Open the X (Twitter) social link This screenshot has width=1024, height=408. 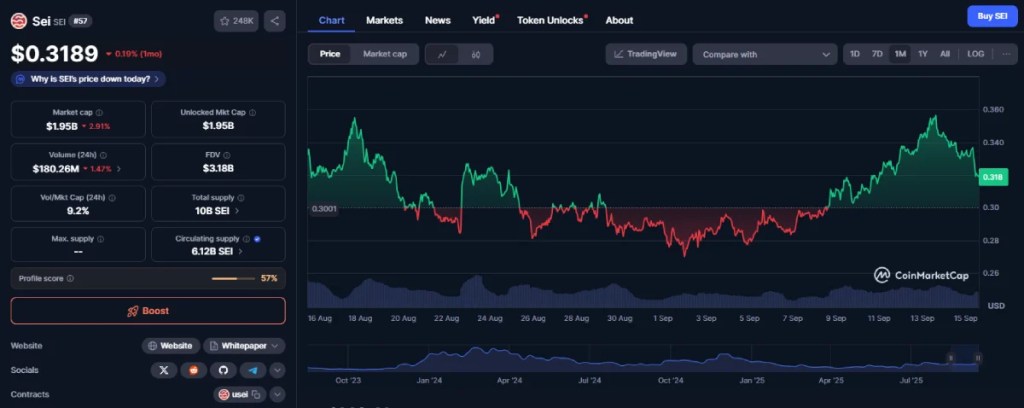pos(164,370)
